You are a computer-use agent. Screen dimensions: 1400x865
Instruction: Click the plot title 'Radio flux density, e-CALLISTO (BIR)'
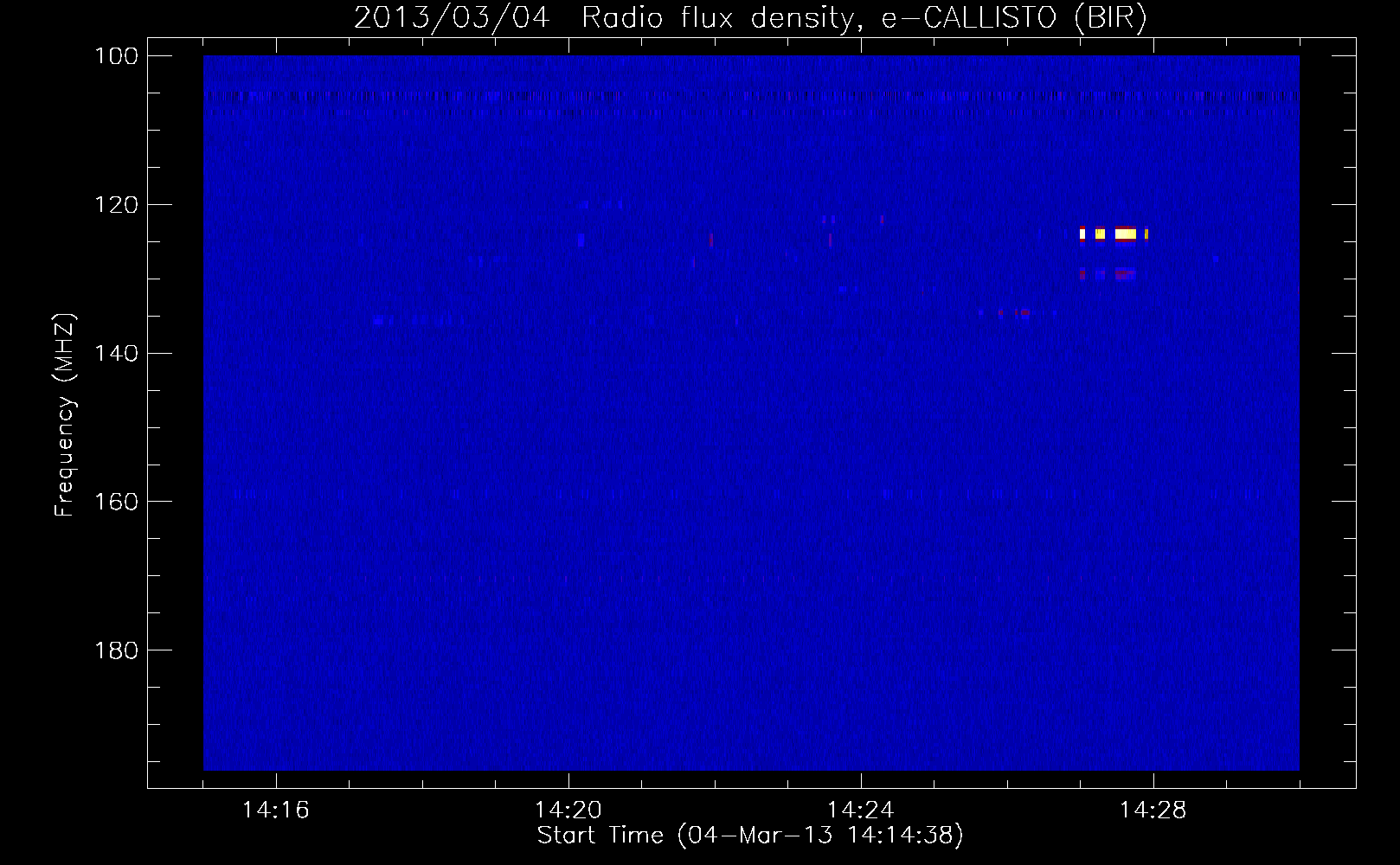(x=864, y=17)
